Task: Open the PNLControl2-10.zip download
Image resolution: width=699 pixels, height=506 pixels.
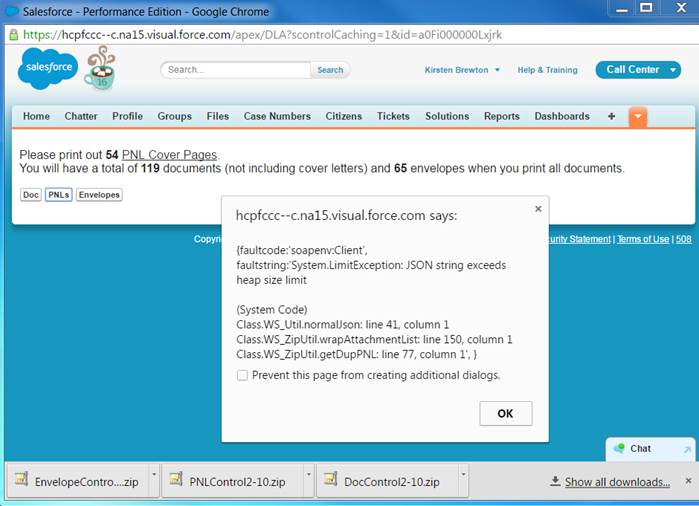Action: pos(232,481)
